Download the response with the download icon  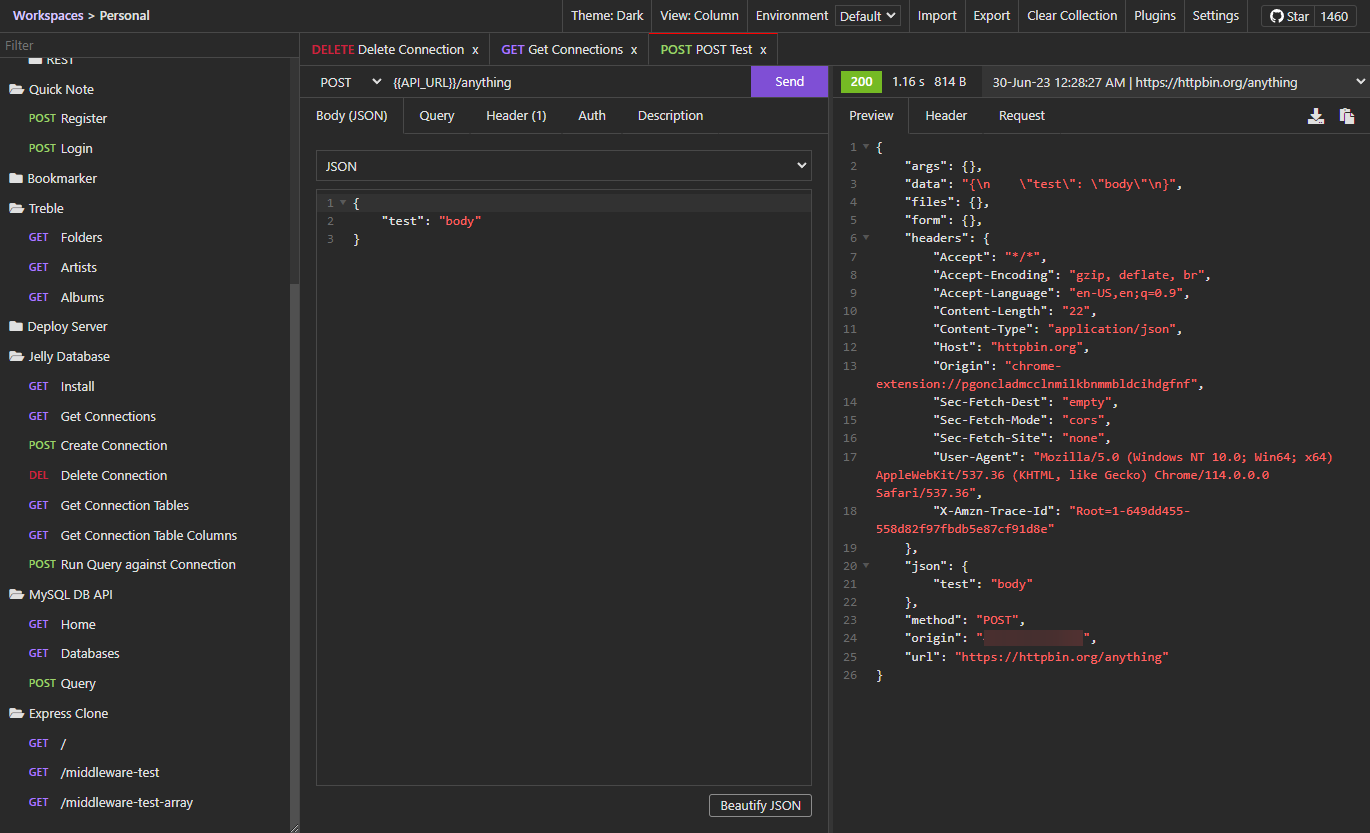(x=1316, y=116)
